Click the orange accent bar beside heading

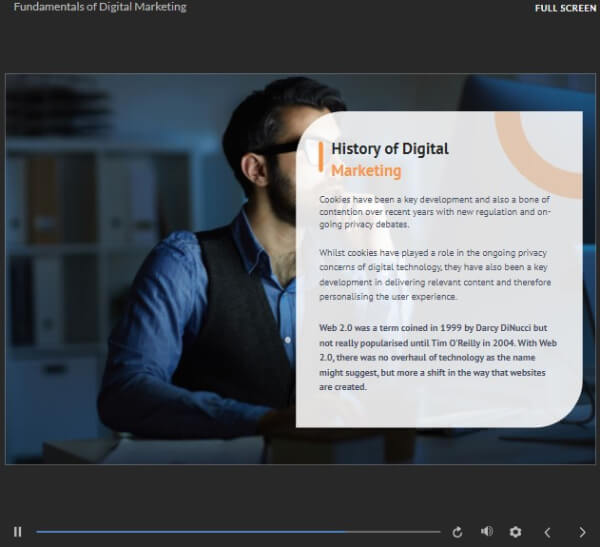(321, 157)
